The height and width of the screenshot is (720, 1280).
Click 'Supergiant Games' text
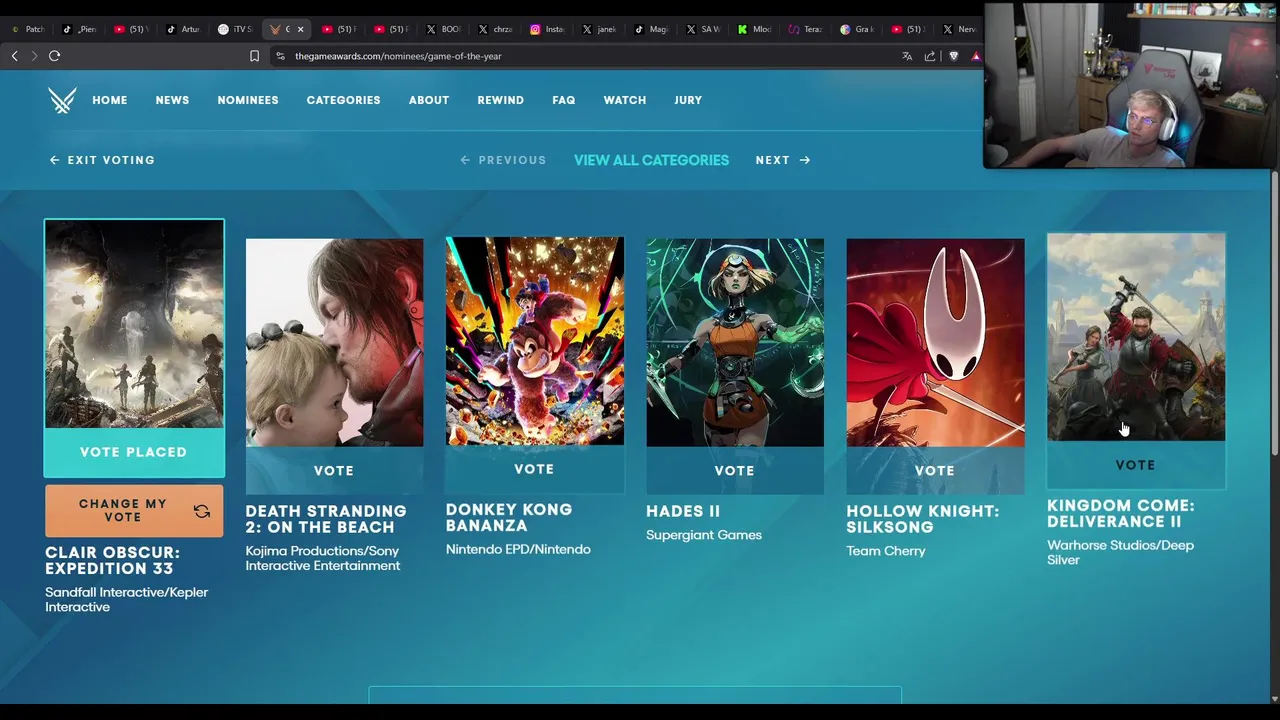(704, 535)
